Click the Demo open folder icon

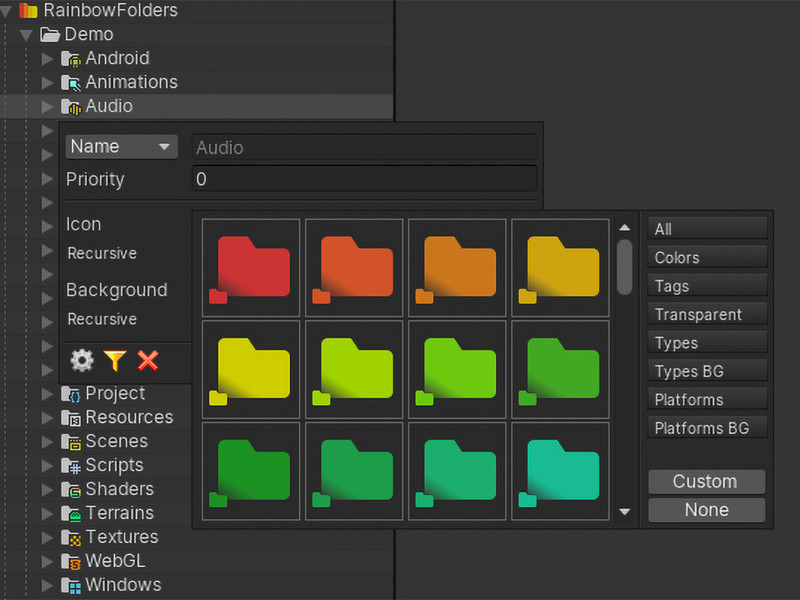point(50,35)
